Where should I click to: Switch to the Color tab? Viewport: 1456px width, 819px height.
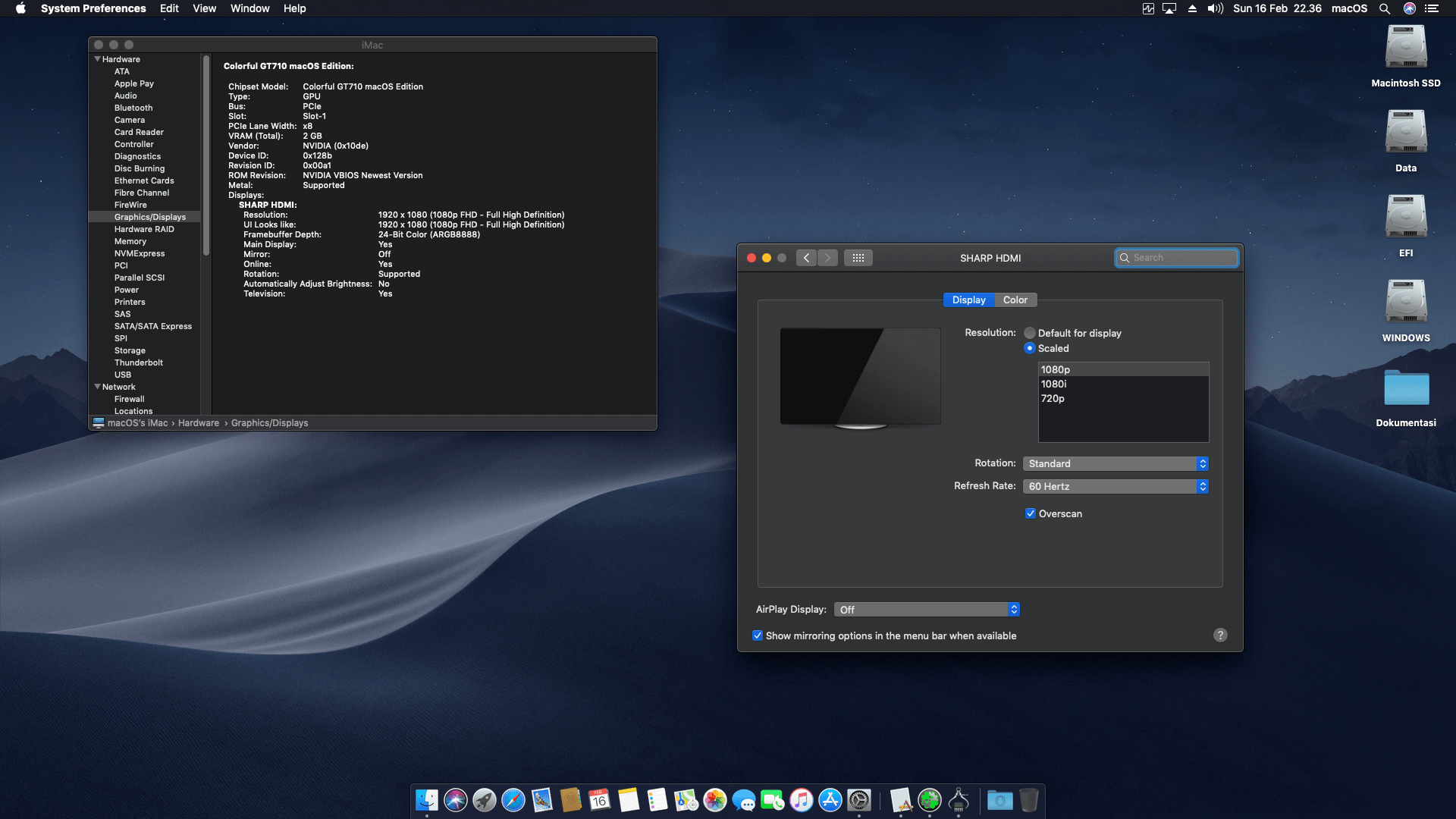pos(1015,300)
